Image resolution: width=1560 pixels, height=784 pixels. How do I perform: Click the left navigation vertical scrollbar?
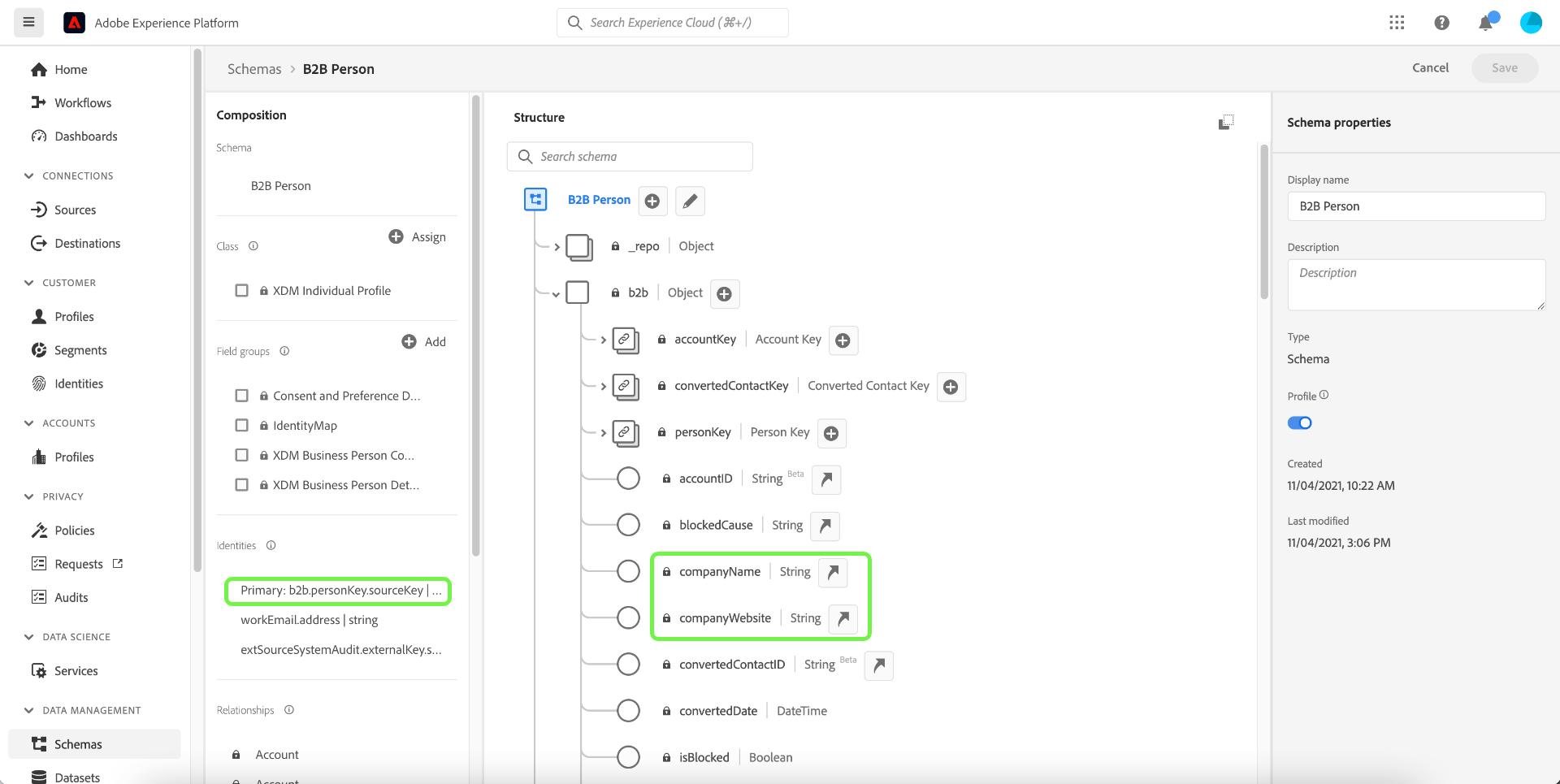coord(197,309)
